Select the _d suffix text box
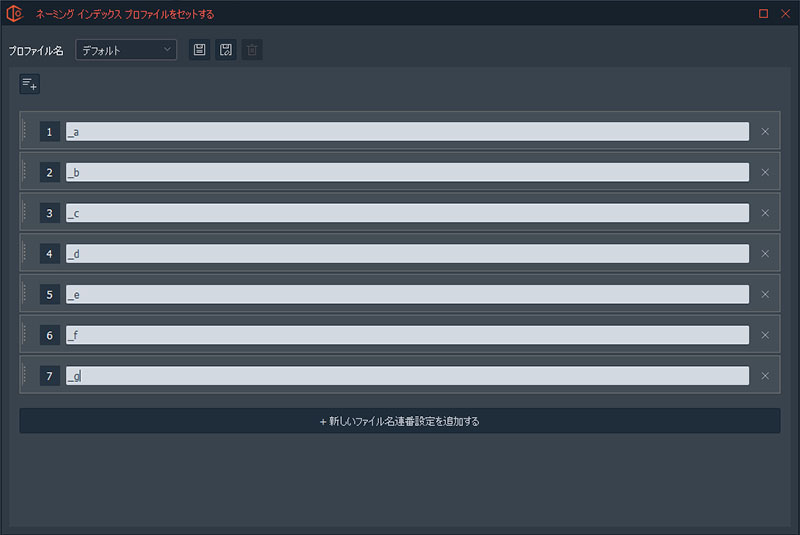This screenshot has height=535, width=800. point(407,254)
